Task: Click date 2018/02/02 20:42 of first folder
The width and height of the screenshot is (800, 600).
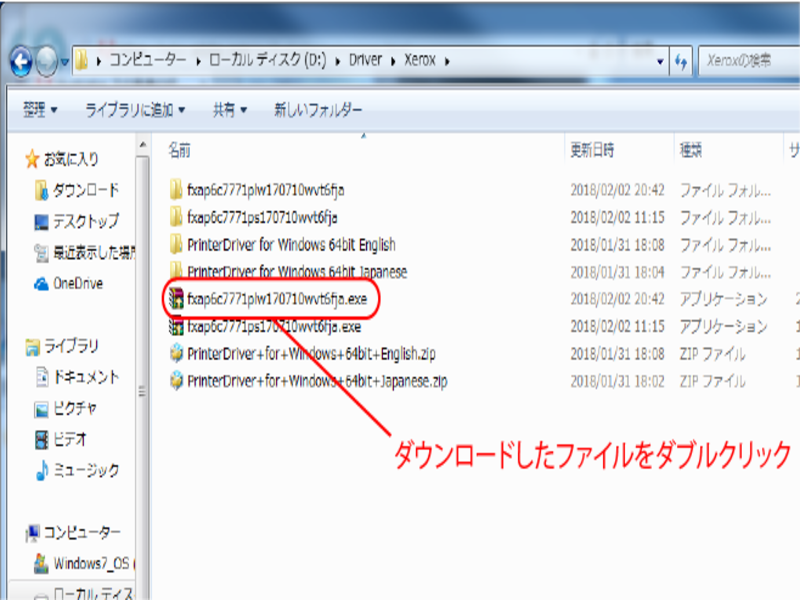Action: [617, 190]
